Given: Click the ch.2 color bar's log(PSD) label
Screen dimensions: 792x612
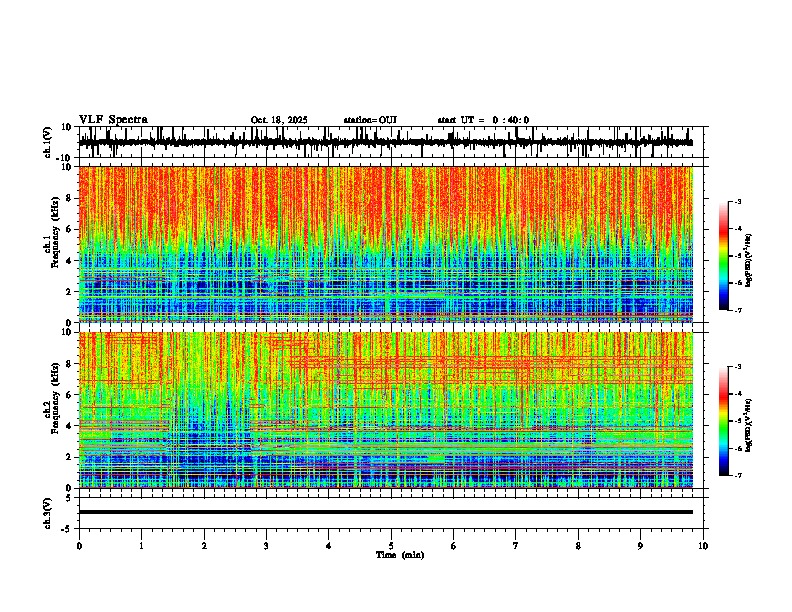Looking at the screenshot, I should click(x=749, y=426).
